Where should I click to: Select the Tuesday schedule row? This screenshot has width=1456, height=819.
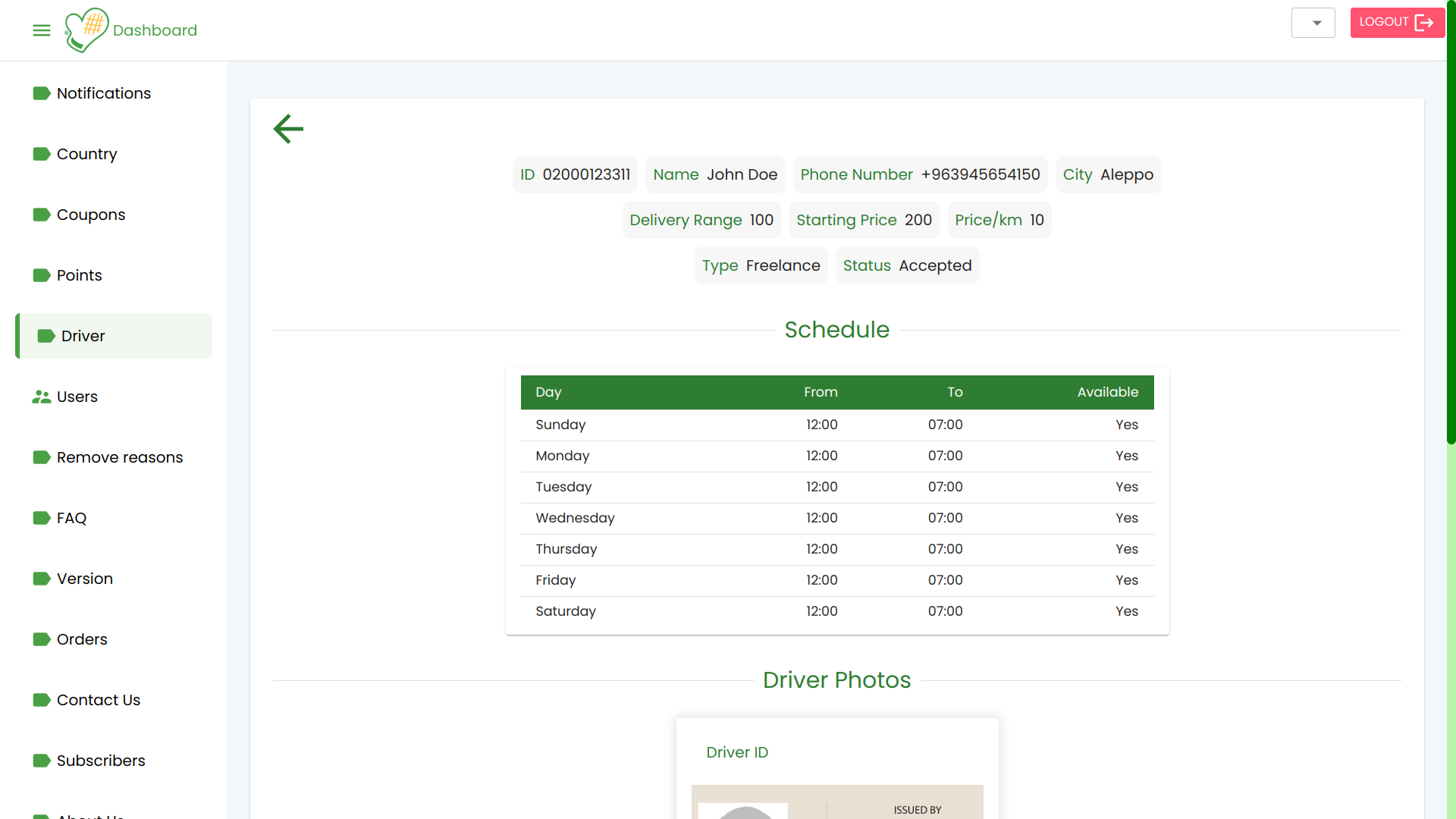[837, 487]
